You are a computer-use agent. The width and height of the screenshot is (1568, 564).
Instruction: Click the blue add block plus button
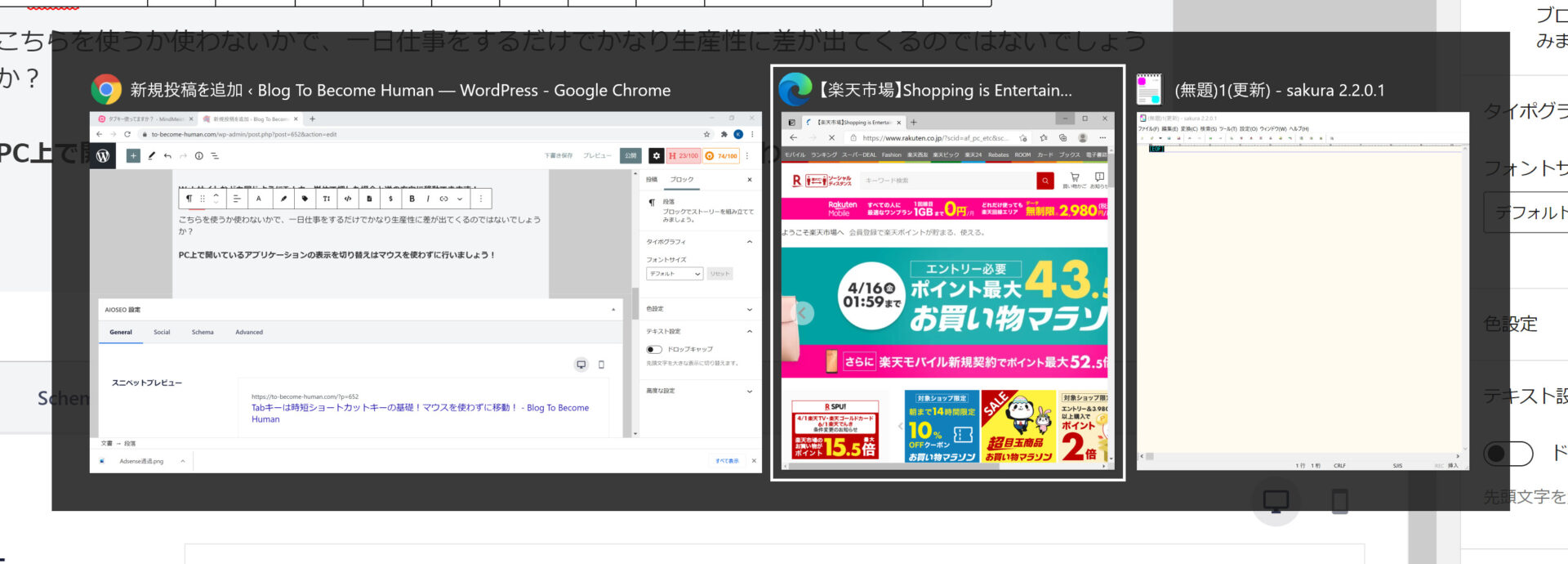[133, 155]
